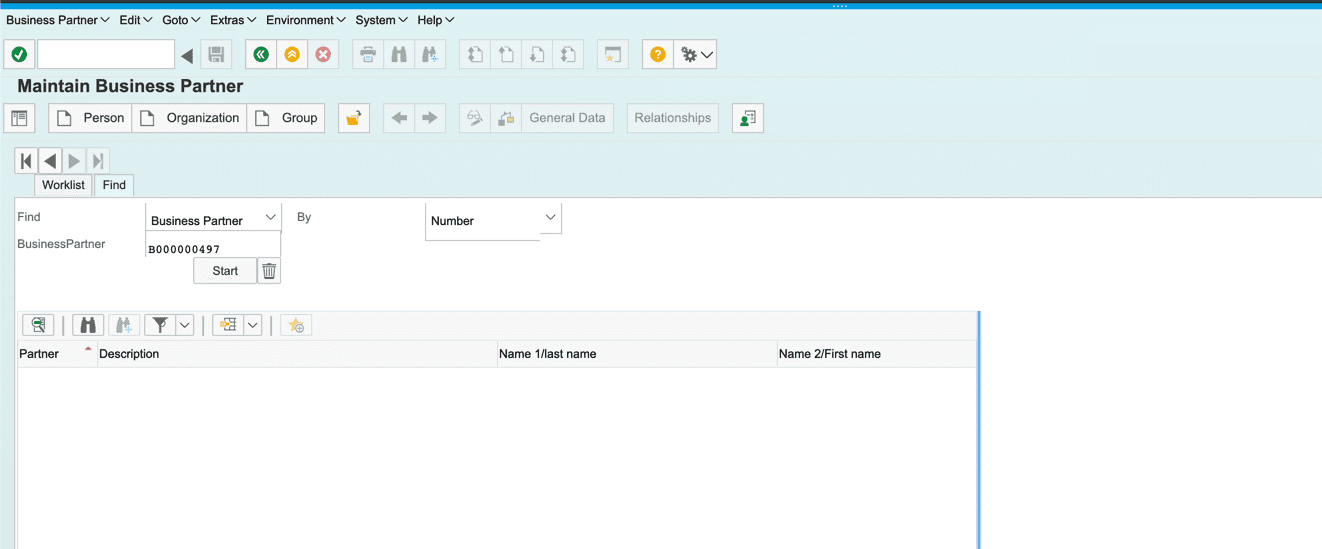Click the New GUI Window icon
The width and height of the screenshot is (1322, 549).
click(x=612, y=54)
